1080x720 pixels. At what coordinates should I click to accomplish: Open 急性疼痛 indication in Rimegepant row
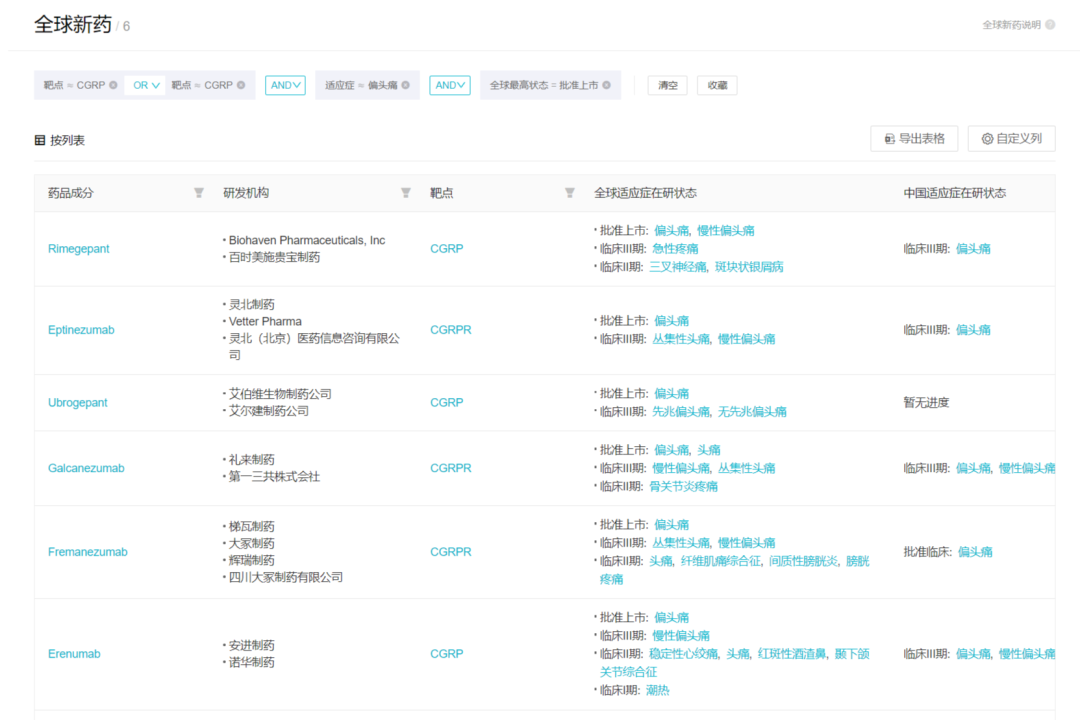click(x=675, y=249)
